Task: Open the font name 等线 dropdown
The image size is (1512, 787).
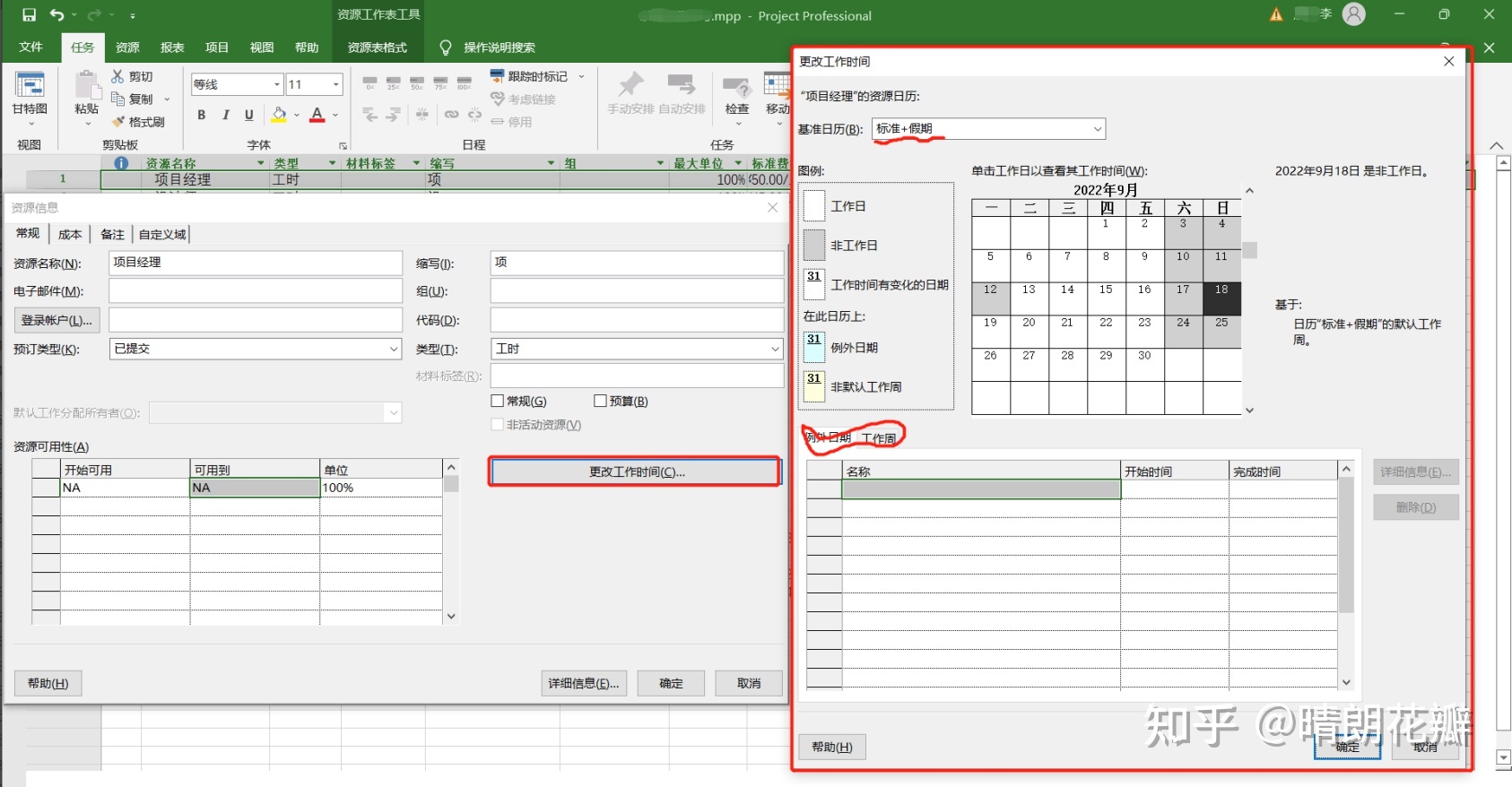Action: 276,84
